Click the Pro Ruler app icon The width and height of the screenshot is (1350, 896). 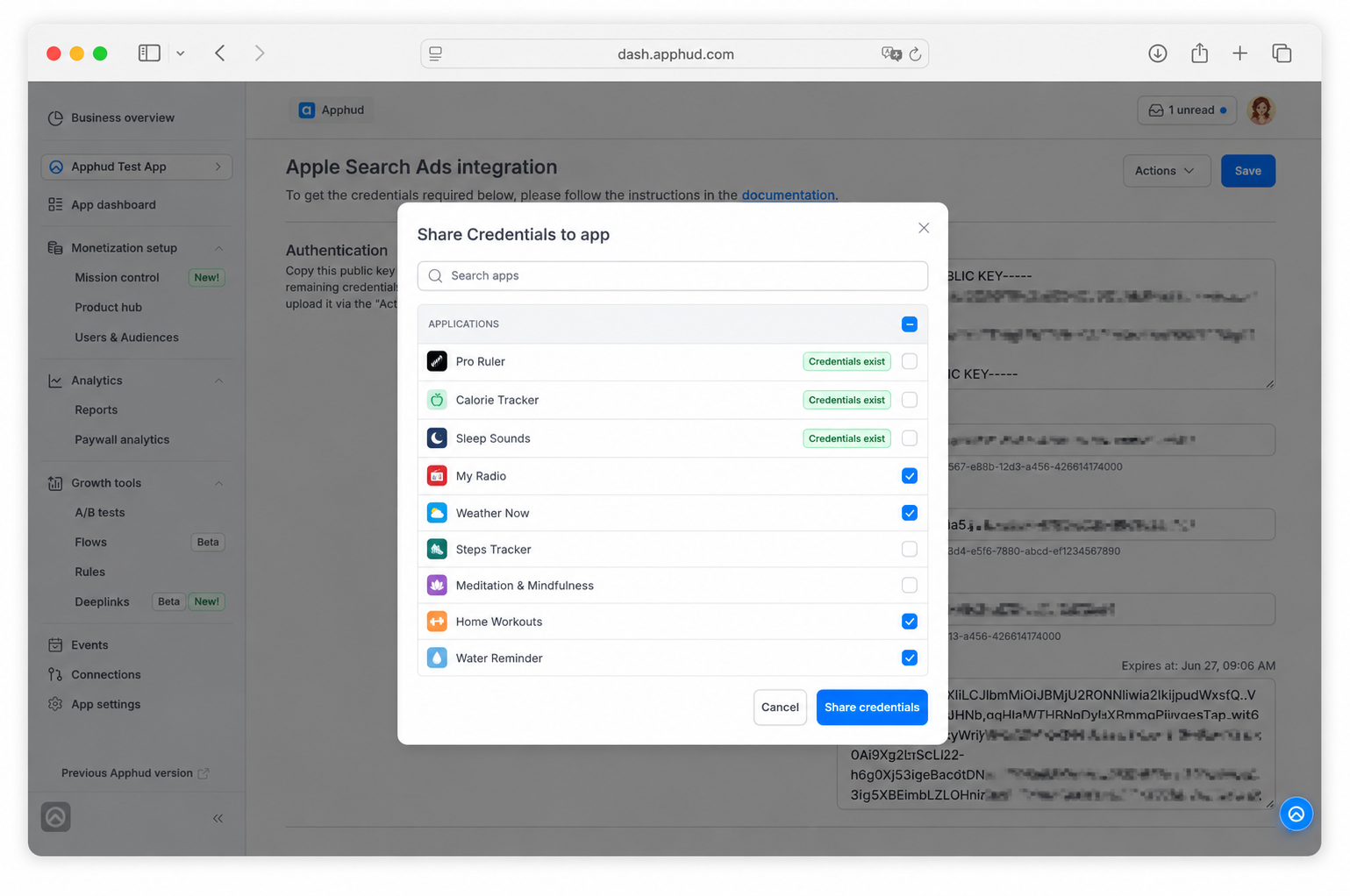(x=437, y=361)
